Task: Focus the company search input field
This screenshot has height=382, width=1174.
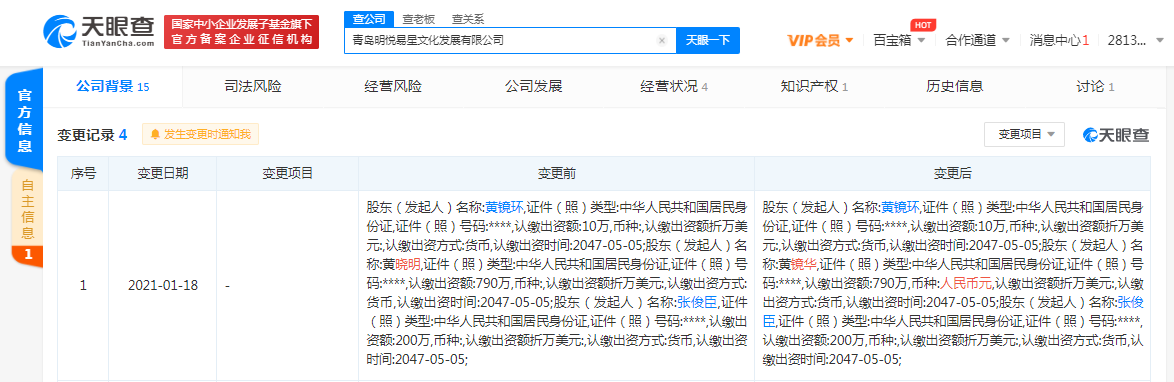Action: pyautogui.click(x=510, y=40)
